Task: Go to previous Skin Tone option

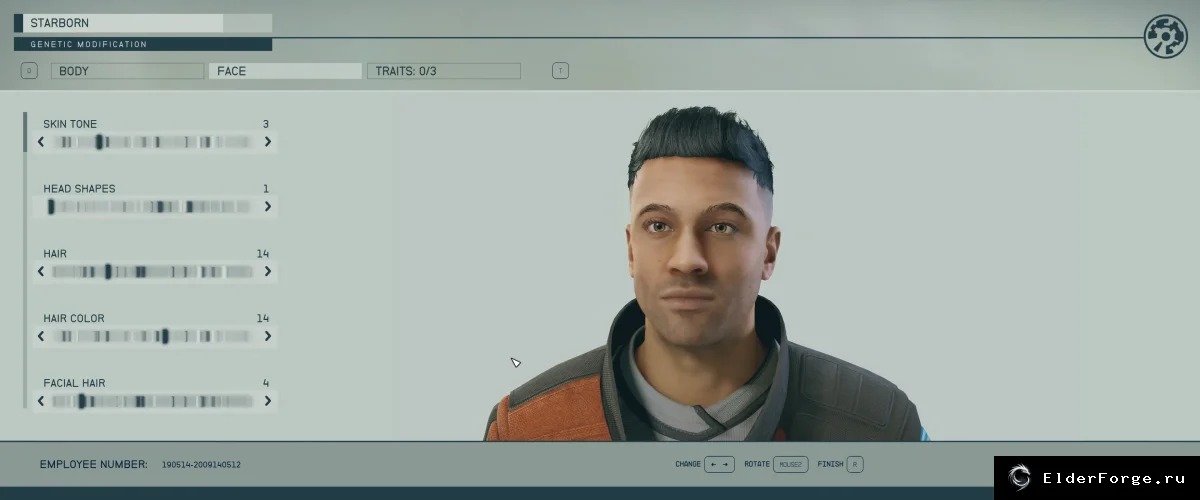Action: [x=41, y=142]
